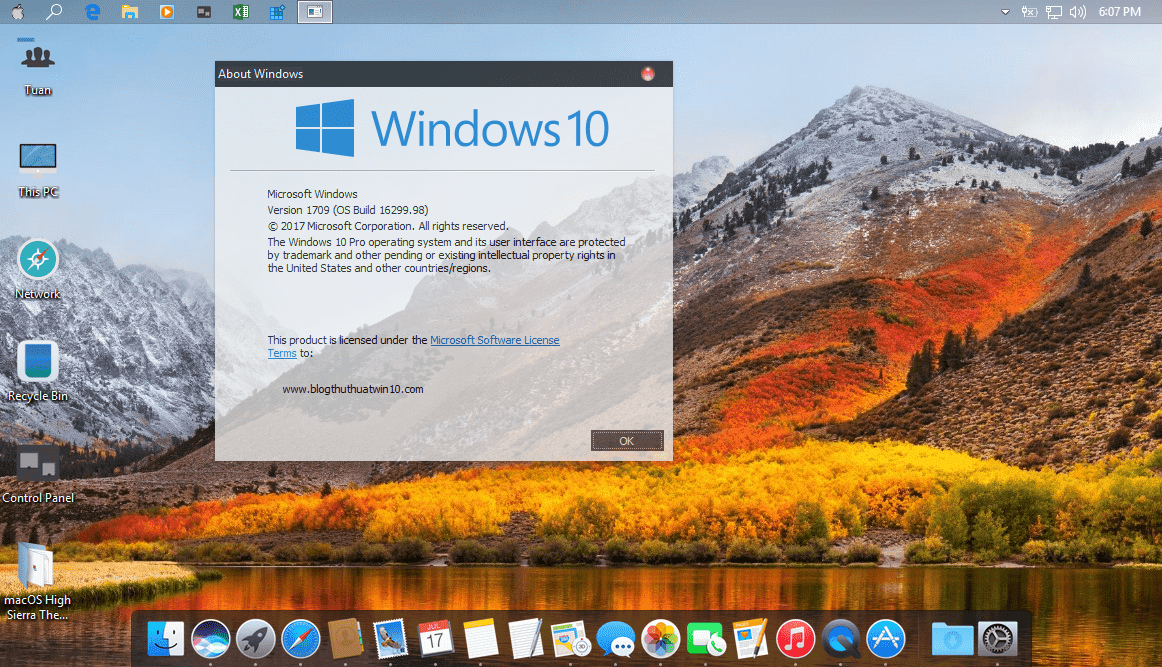Open the network tray icon

click(1054, 12)
